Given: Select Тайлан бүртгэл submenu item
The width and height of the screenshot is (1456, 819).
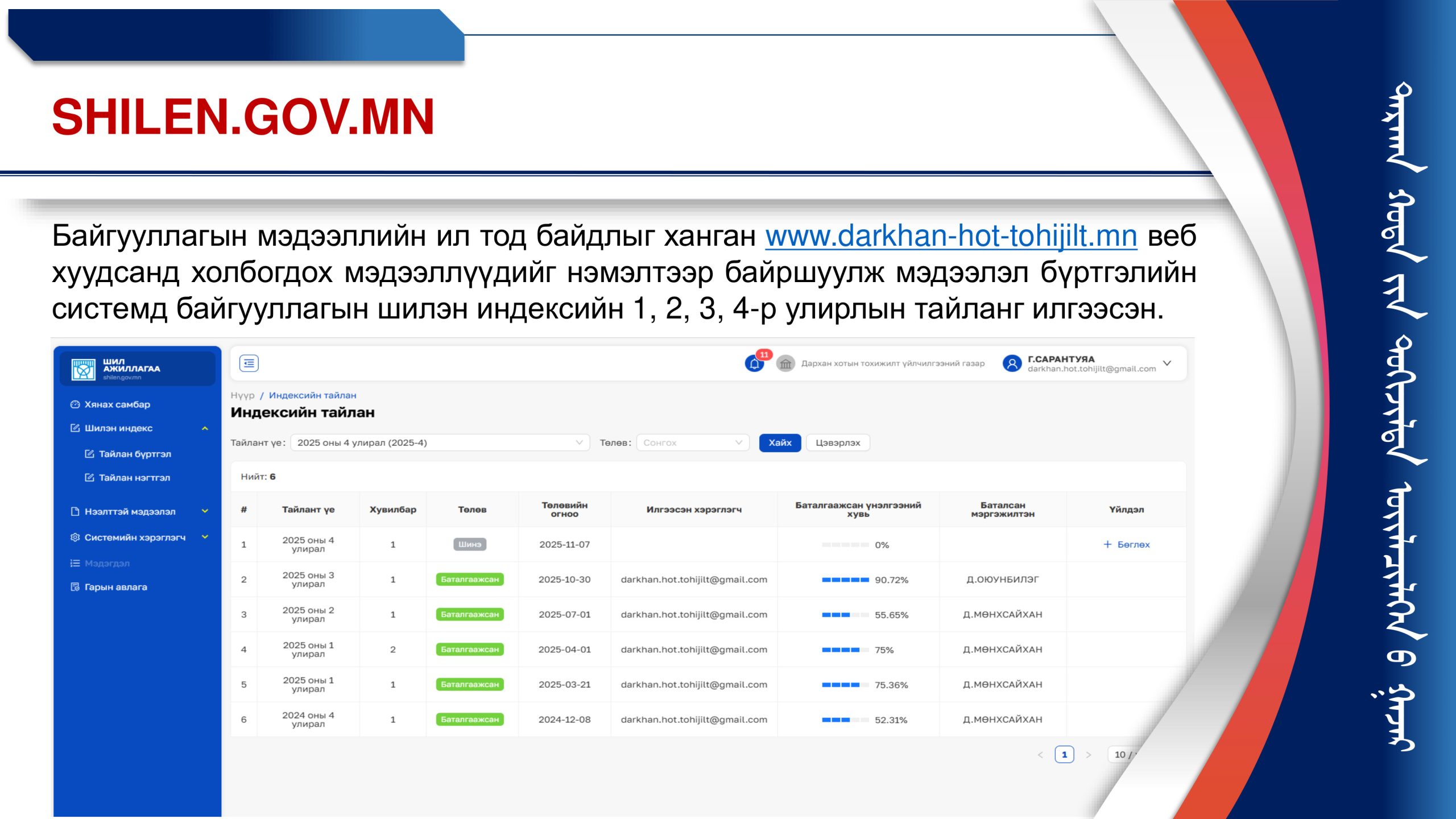Looking at the screenshot, I should (134, 454).
